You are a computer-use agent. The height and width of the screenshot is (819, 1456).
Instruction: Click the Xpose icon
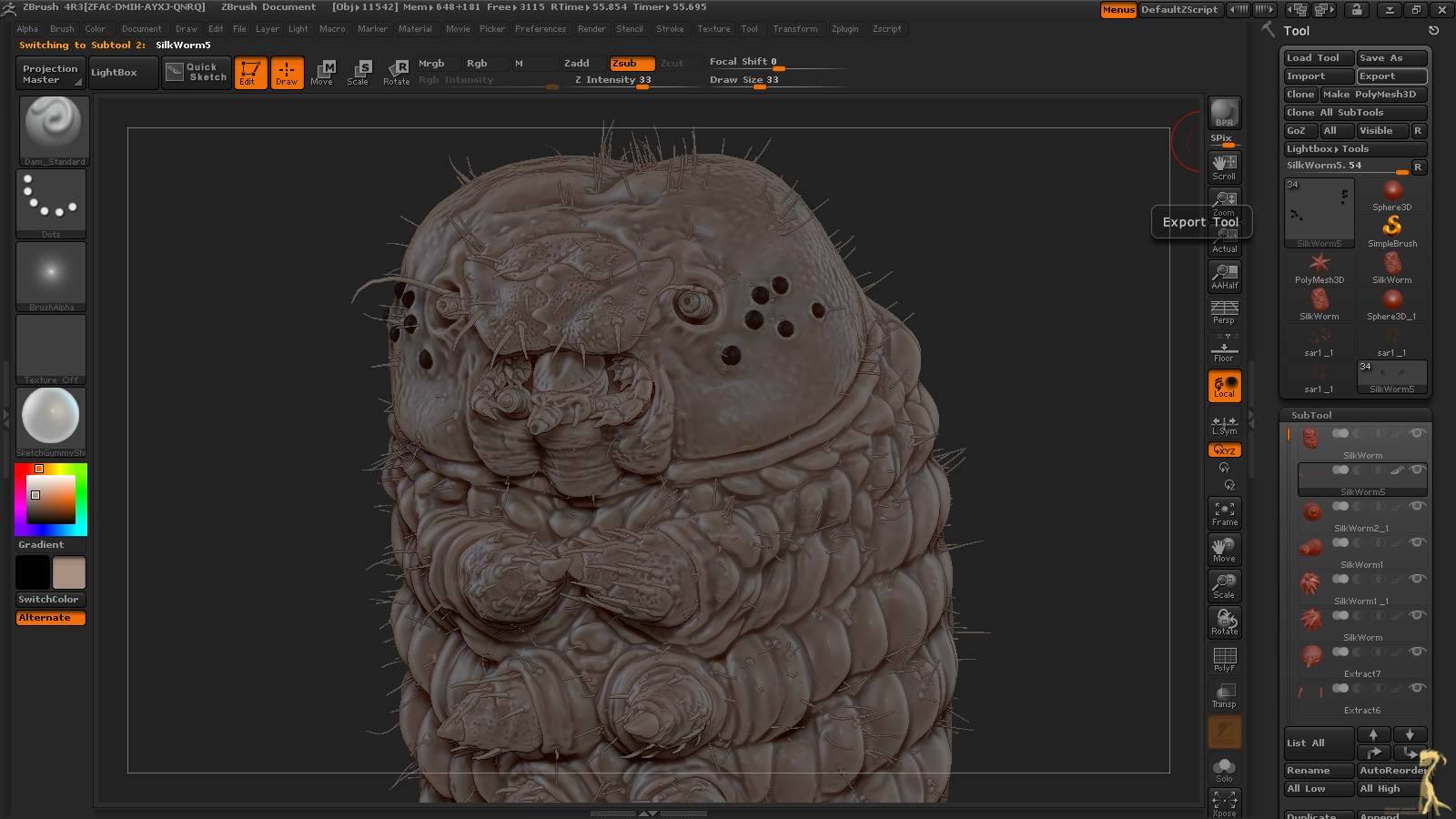[1225, 803]
